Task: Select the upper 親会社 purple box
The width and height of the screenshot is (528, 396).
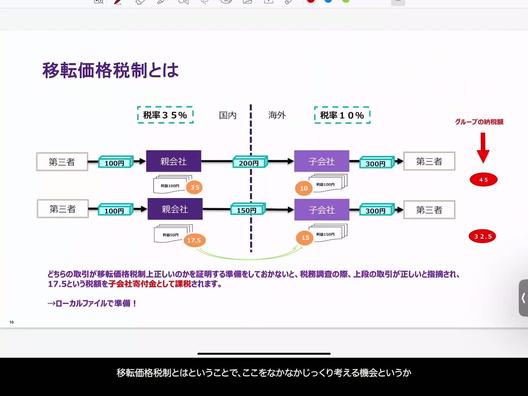Action: [174, 161]
